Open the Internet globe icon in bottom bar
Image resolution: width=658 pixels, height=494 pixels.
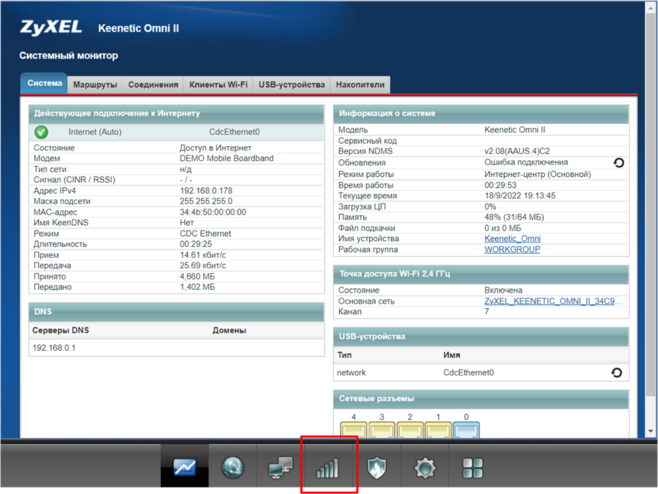tap(233, 467)
